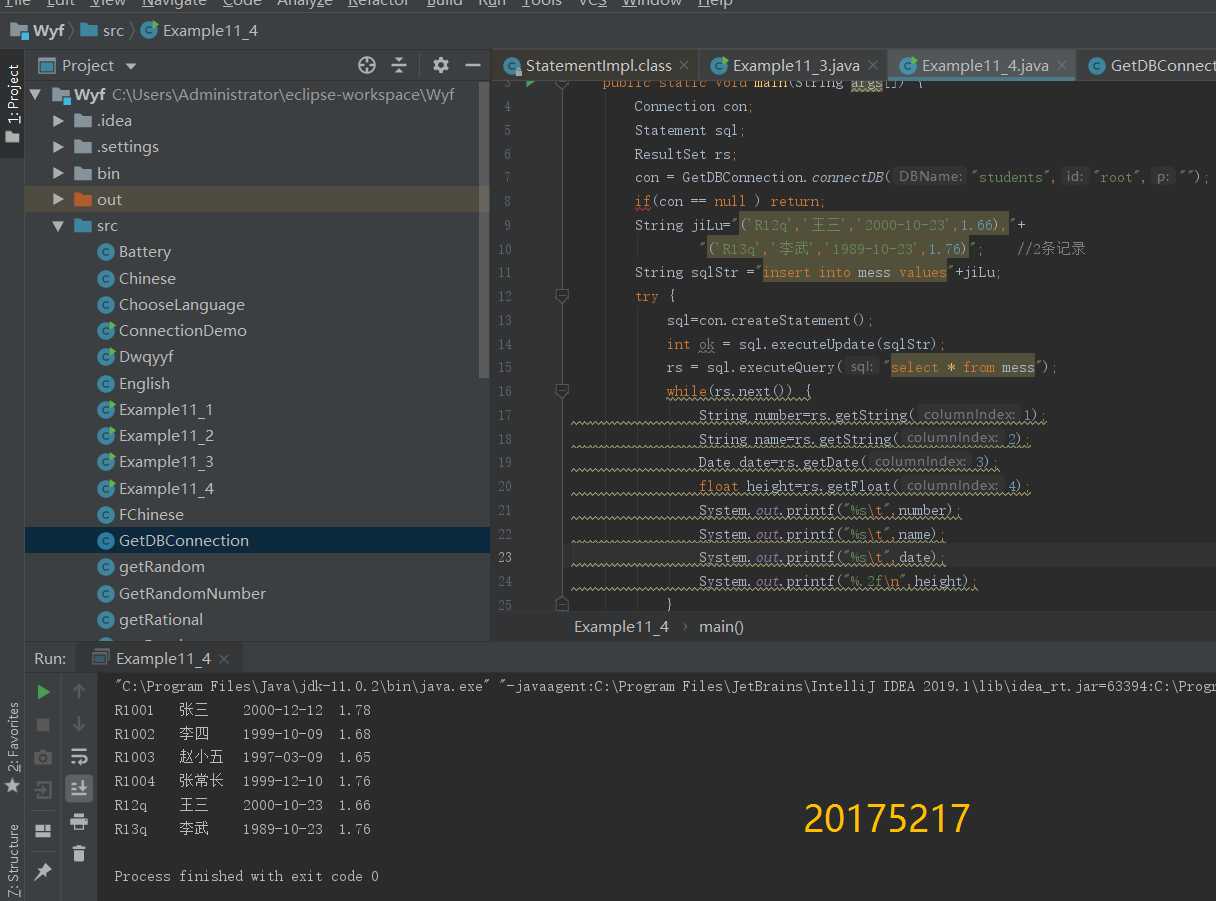
Task: Open the Project view dropdown
Action: [131, 66]
